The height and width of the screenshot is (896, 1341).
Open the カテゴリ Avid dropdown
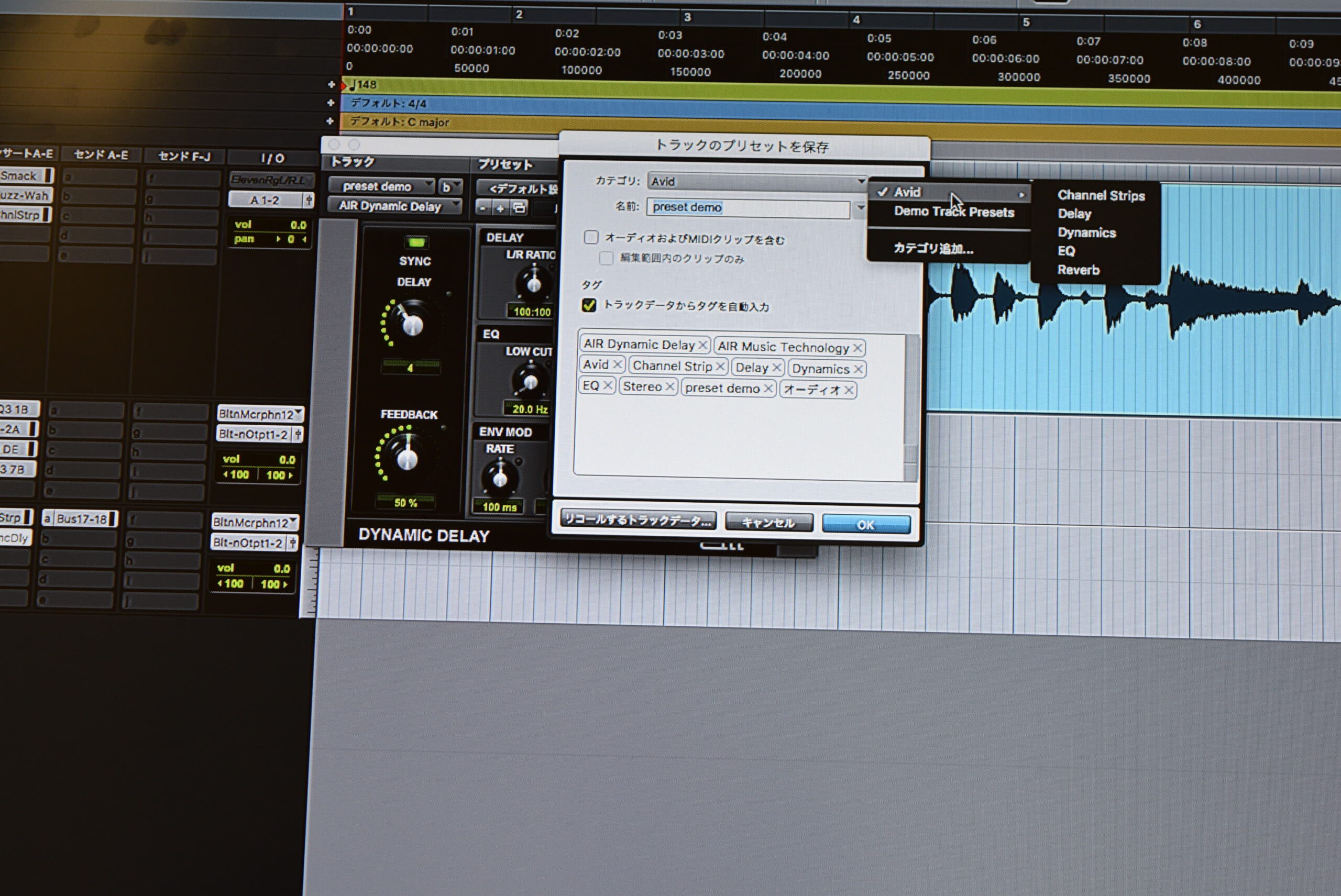[x=757, y=182]
